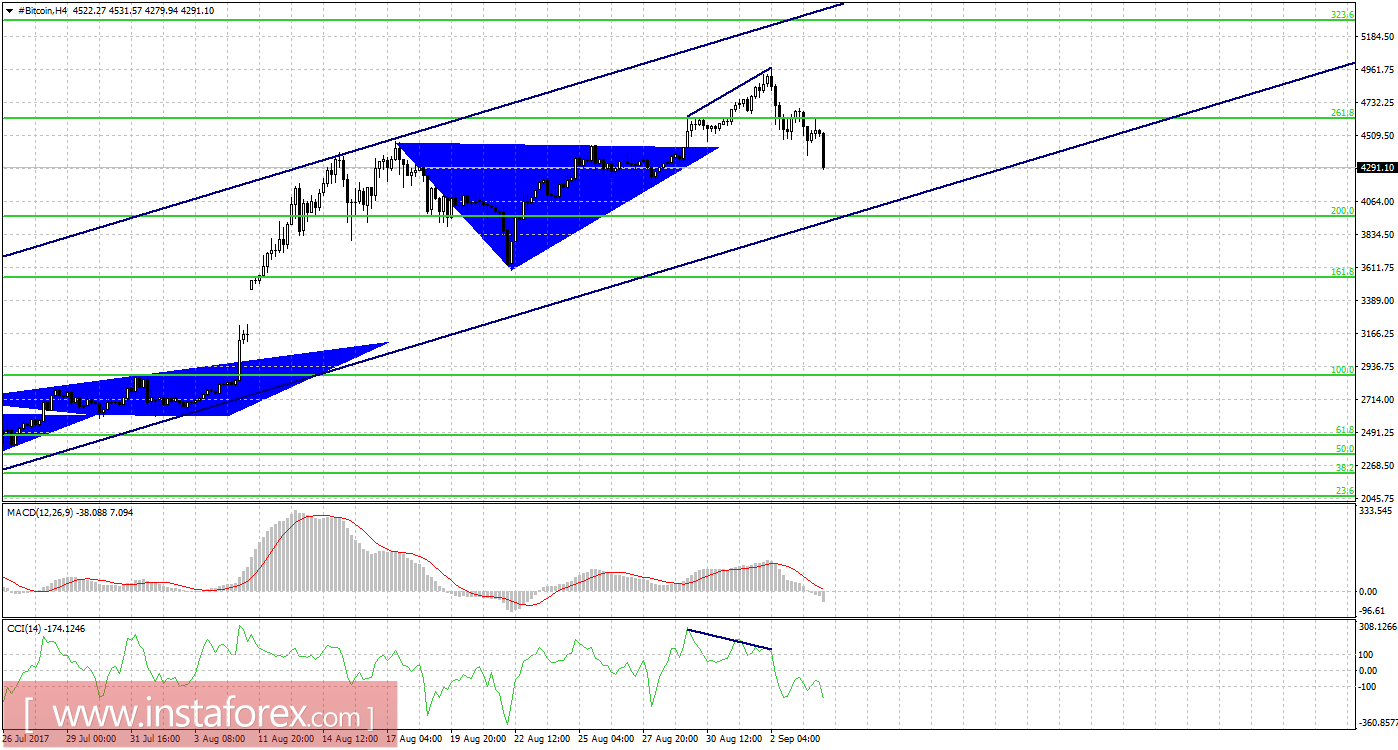Click the 161.8 Fibonacci level label

tap(1343, 271)
